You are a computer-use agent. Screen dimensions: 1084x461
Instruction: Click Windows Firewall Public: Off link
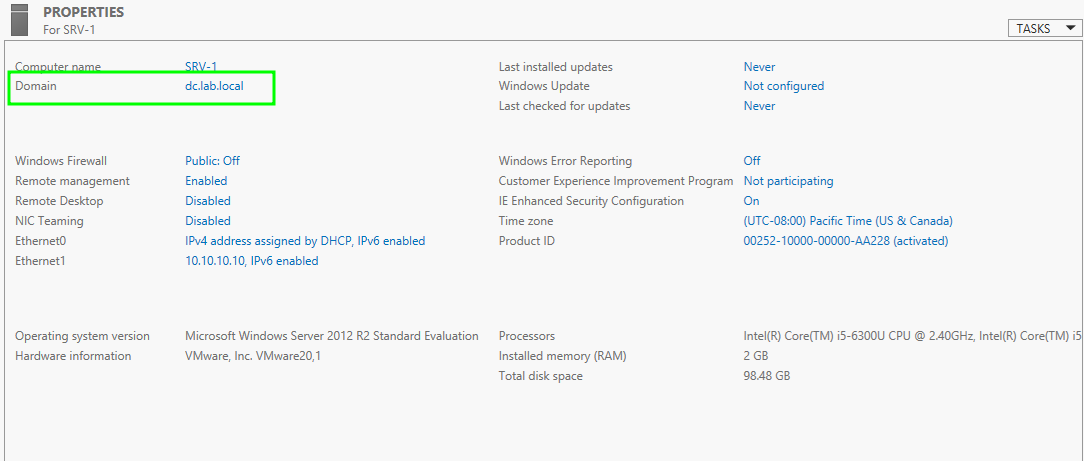[x=212, y=161]
